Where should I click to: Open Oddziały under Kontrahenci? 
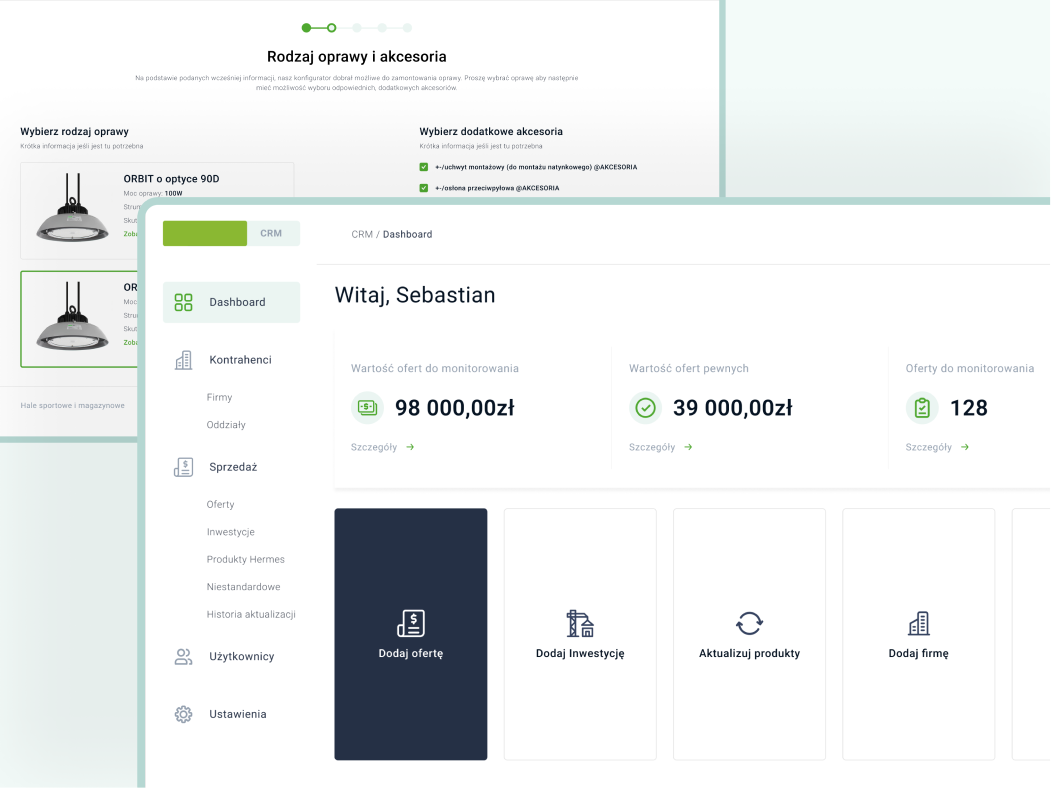(x=226, y=425)
